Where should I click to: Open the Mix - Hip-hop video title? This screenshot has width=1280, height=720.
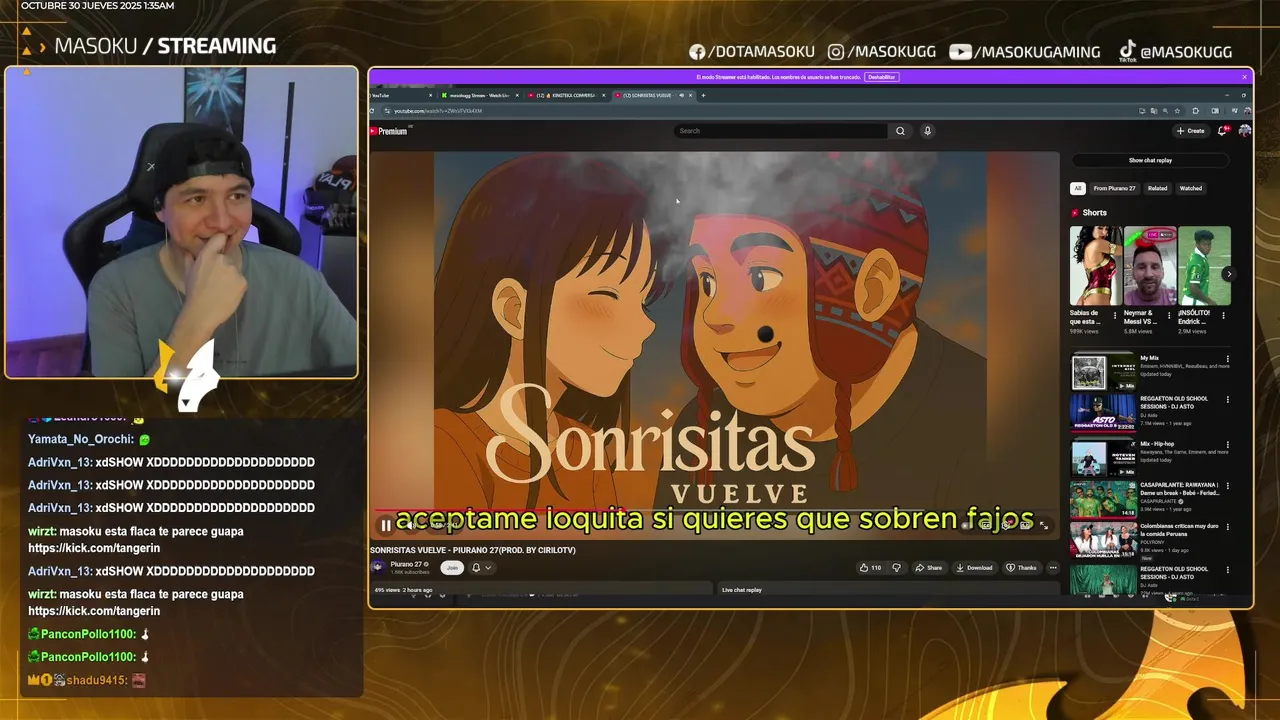[1157, 444]
